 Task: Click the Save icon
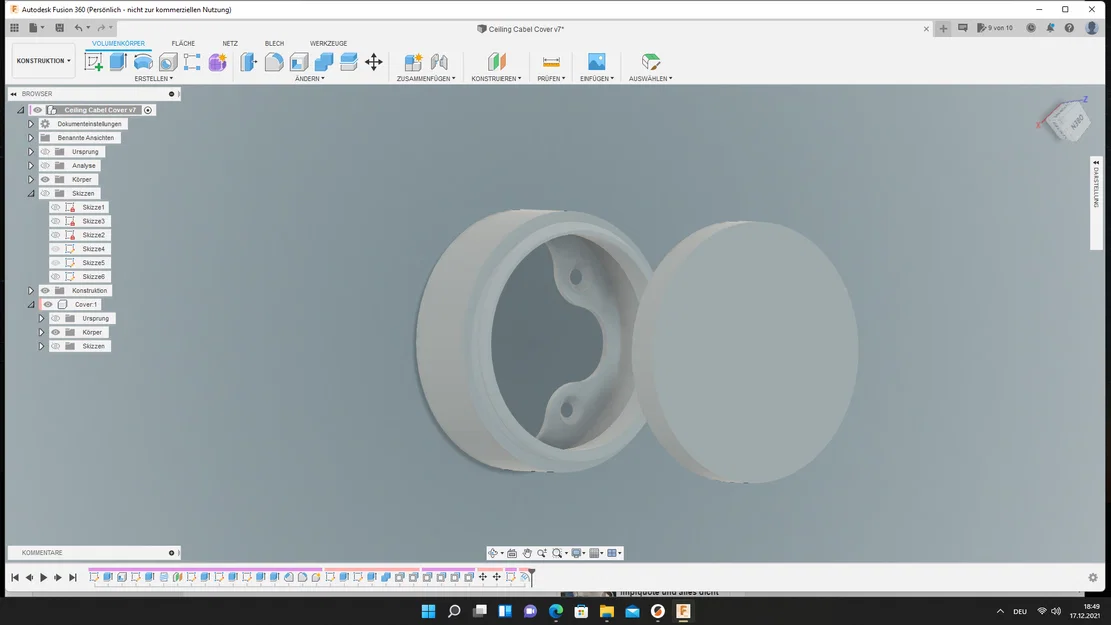(x=60, y=28)
